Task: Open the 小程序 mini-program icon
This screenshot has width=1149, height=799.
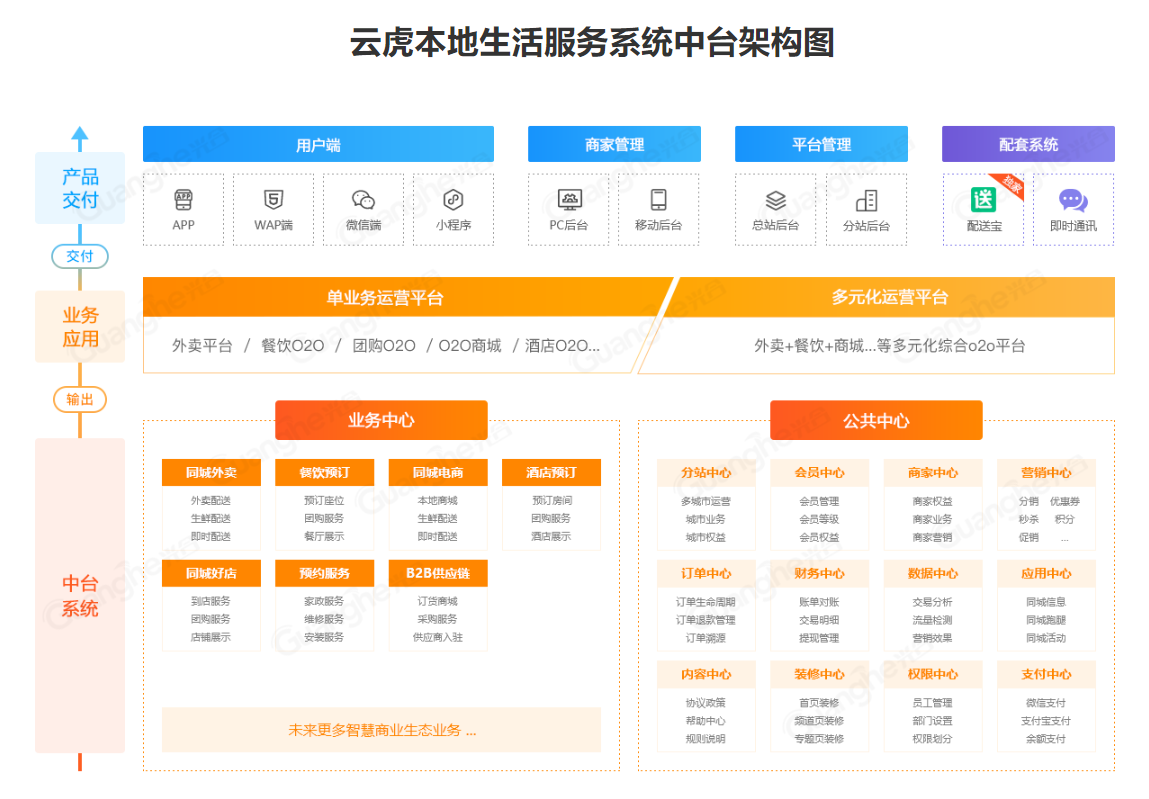Action: coord(453,199)
